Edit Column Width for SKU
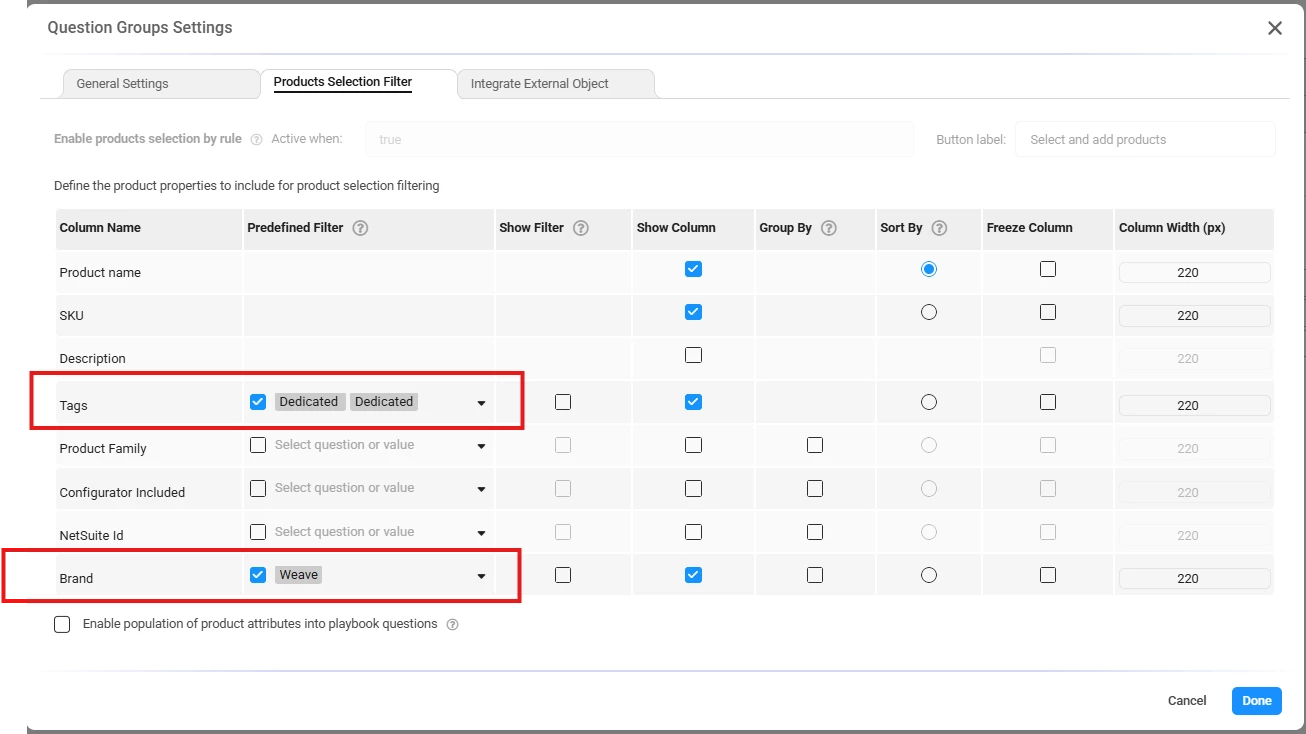This screenshot has height=734, width=1306. pyautogui.click(x=1194, y=315)
